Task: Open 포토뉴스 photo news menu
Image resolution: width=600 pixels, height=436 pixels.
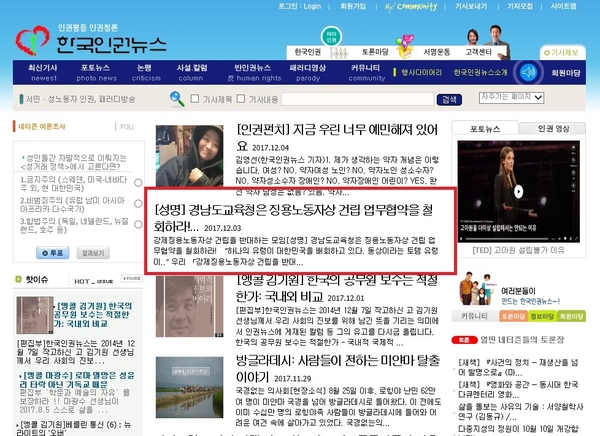Action: 96,72
